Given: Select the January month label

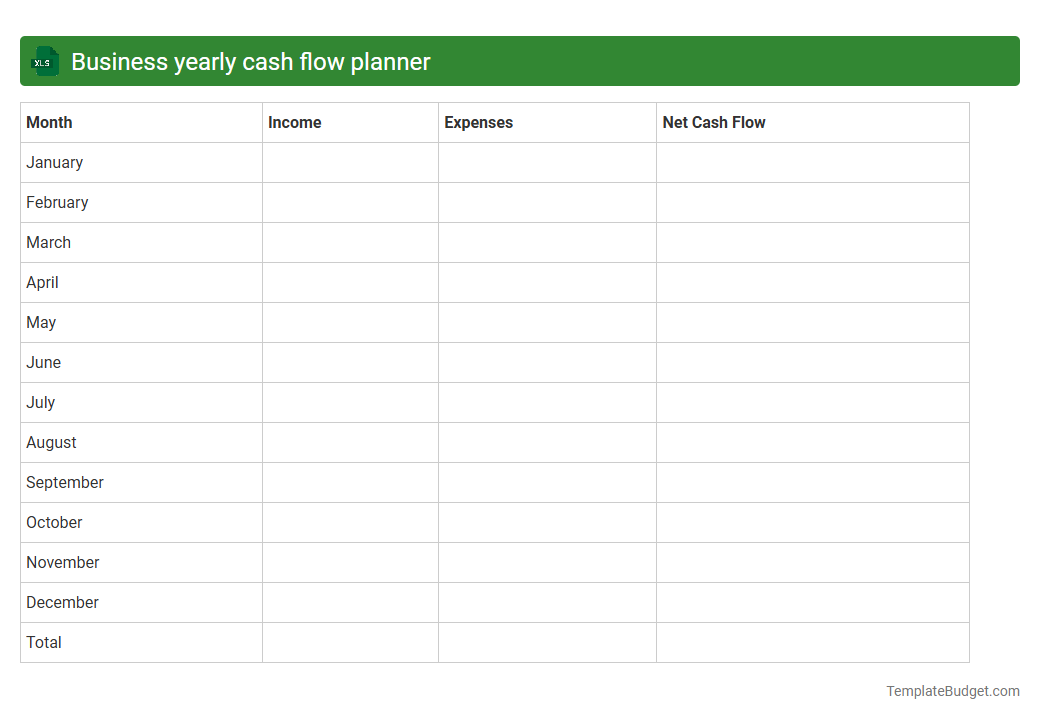Looking at the screenshot, I should [55, 162].
